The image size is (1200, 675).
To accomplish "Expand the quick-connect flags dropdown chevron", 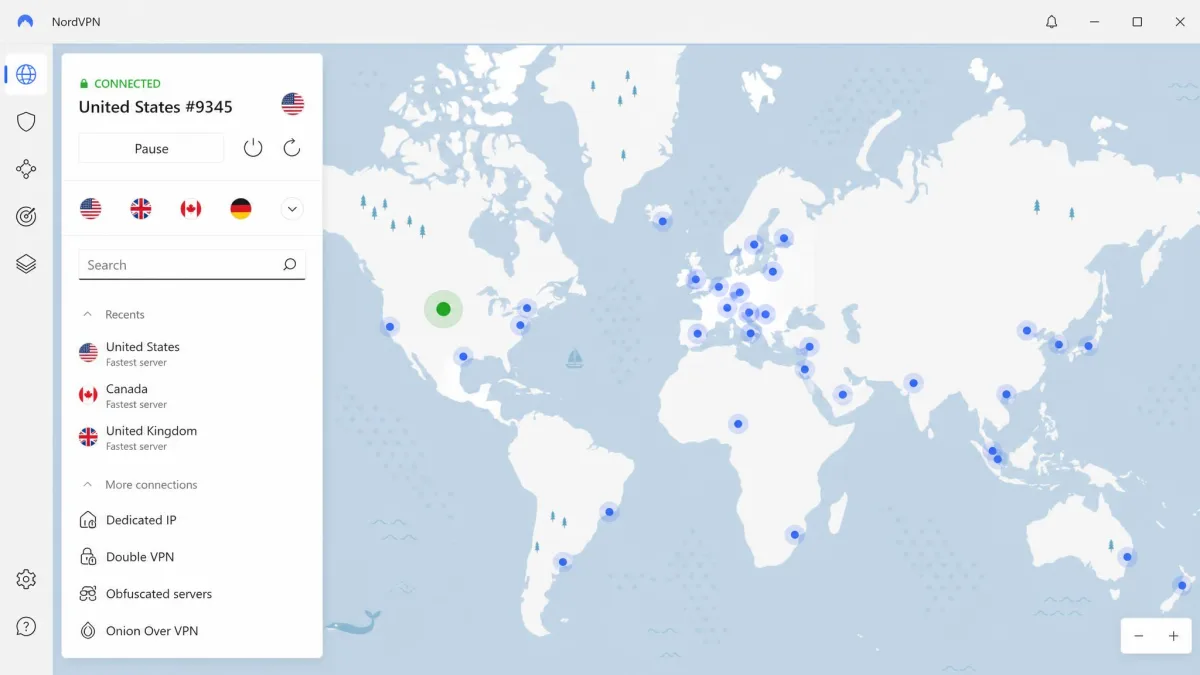I will point(292,209).
